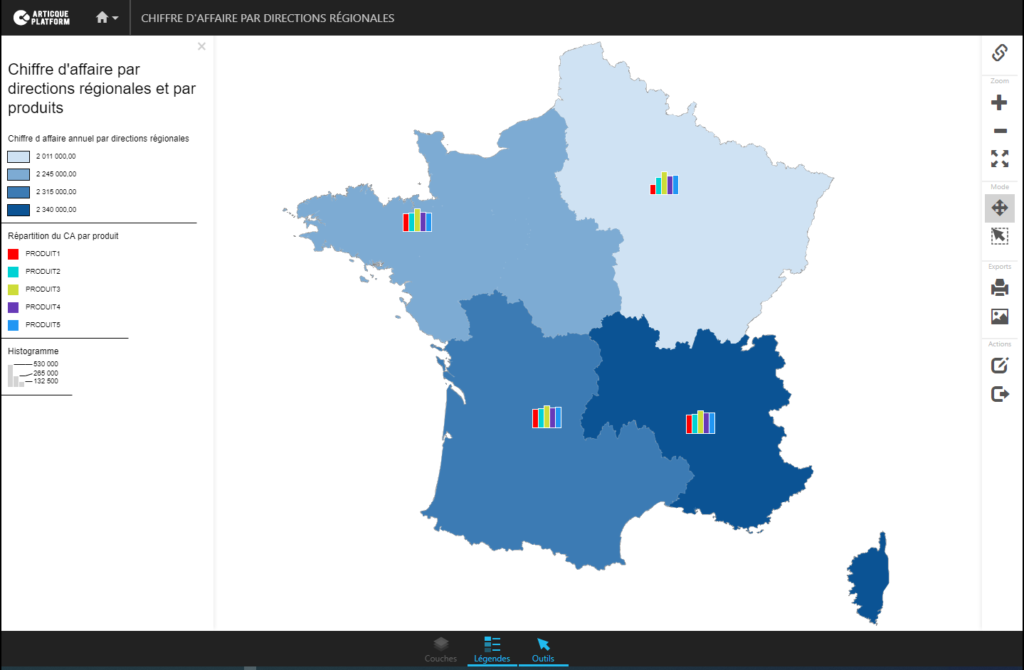
Task: Fit the map to full screen
Action: point(999,158)
